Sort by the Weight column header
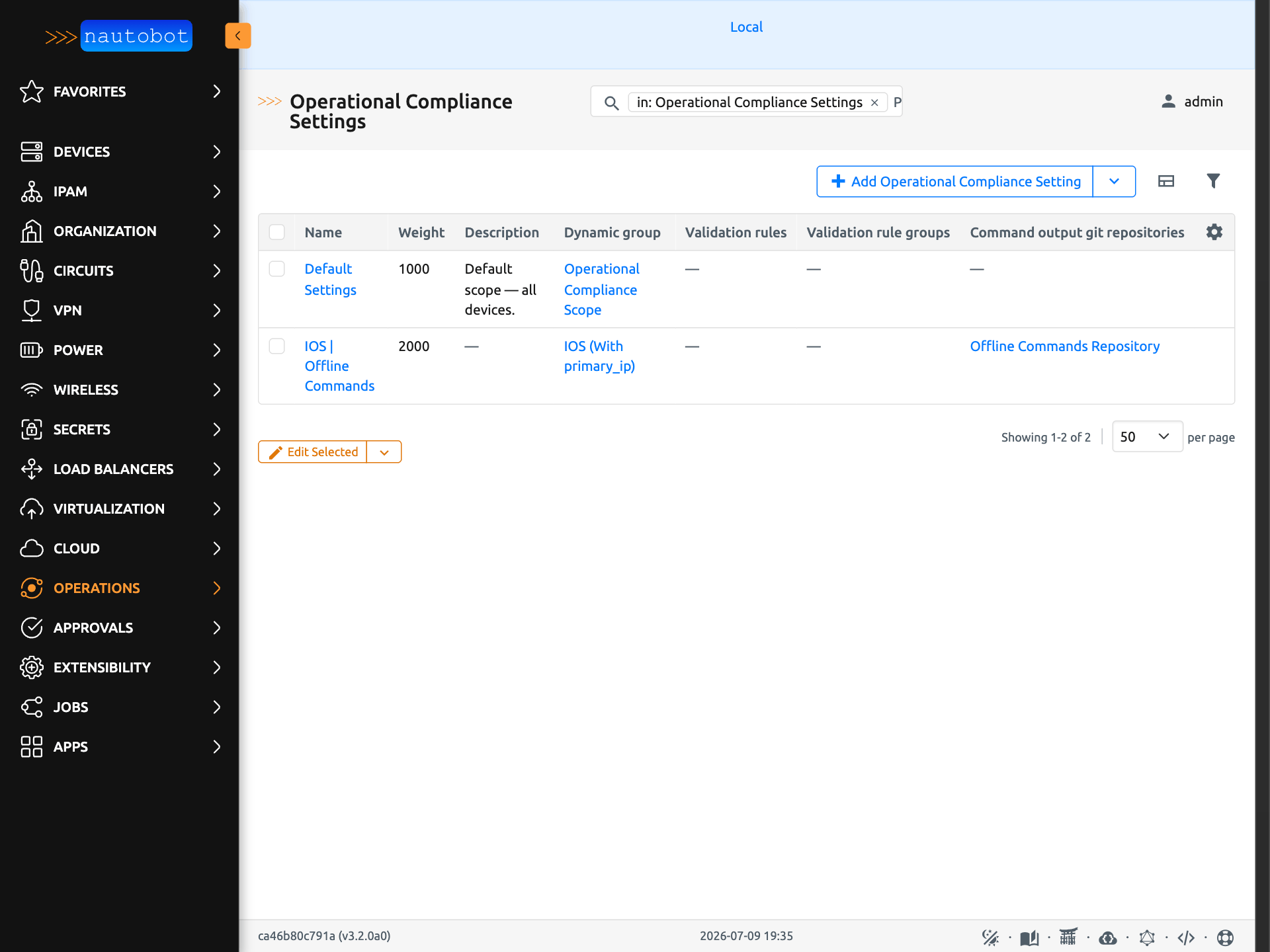This screenshot has width=1270, height=952. [421, 232]
